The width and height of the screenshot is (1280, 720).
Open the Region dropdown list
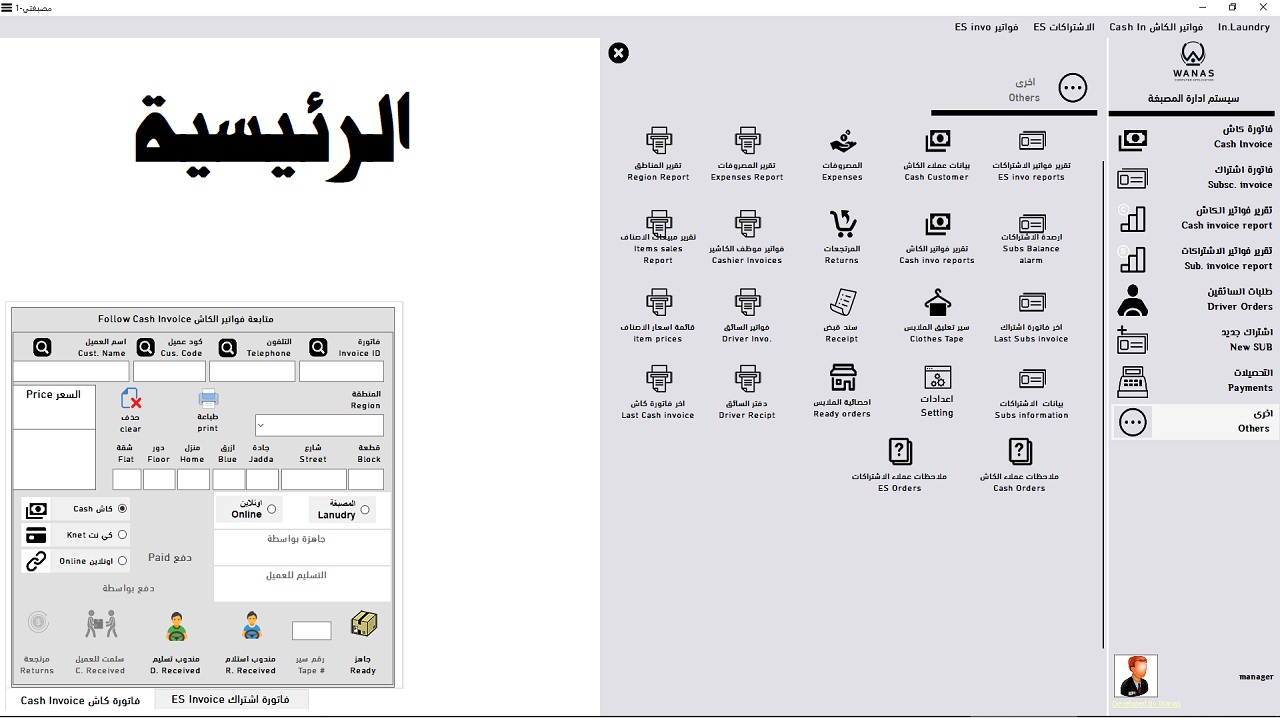320,425
